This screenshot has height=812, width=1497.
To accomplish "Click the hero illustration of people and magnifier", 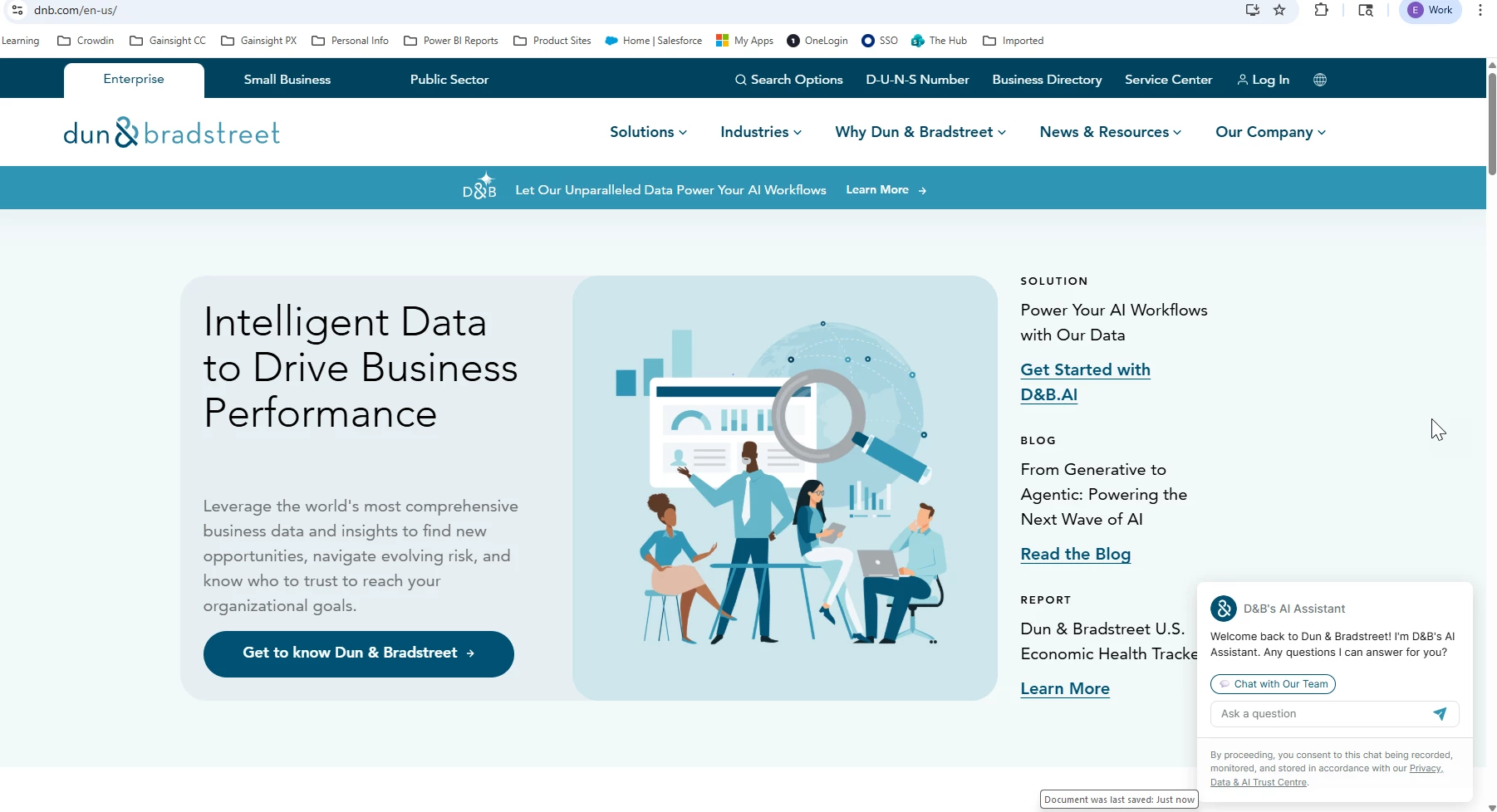I will coord(785,488).
